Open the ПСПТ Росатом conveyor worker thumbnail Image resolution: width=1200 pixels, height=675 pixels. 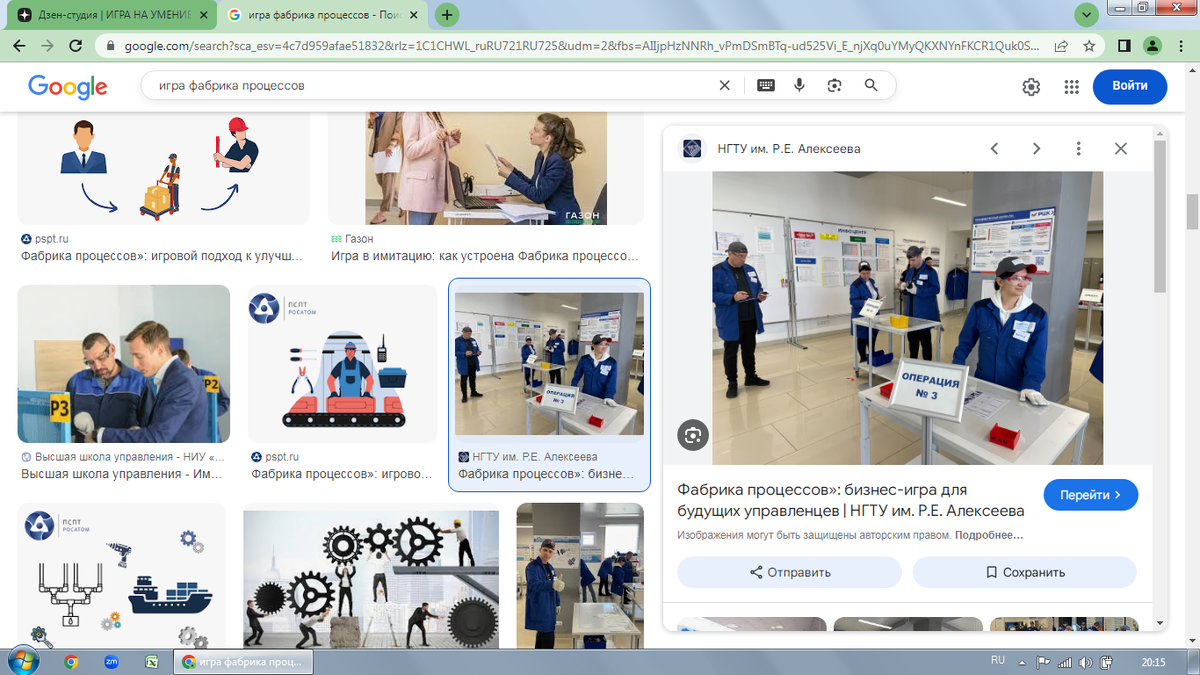pos(343,364)
